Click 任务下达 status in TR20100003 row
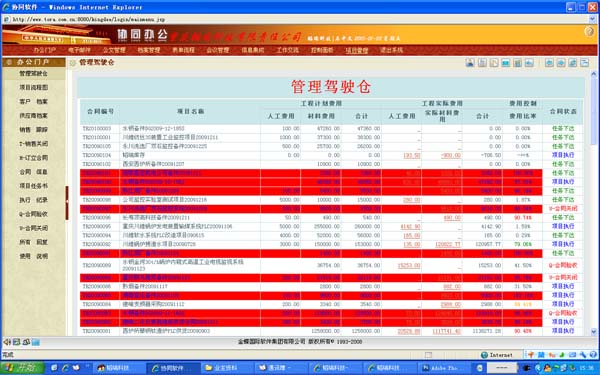This screenshot has height=375, width=600. [x=563, y=128]
